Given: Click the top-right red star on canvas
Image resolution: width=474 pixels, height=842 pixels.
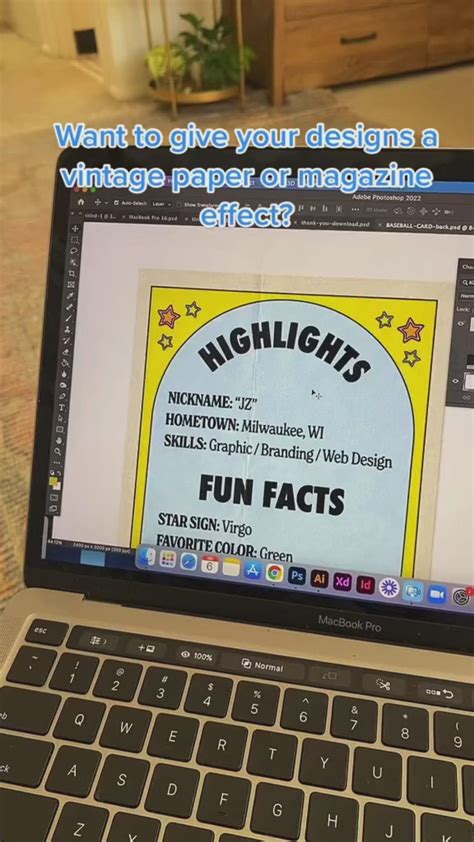Looking at the screenshot, I should 411,329.
